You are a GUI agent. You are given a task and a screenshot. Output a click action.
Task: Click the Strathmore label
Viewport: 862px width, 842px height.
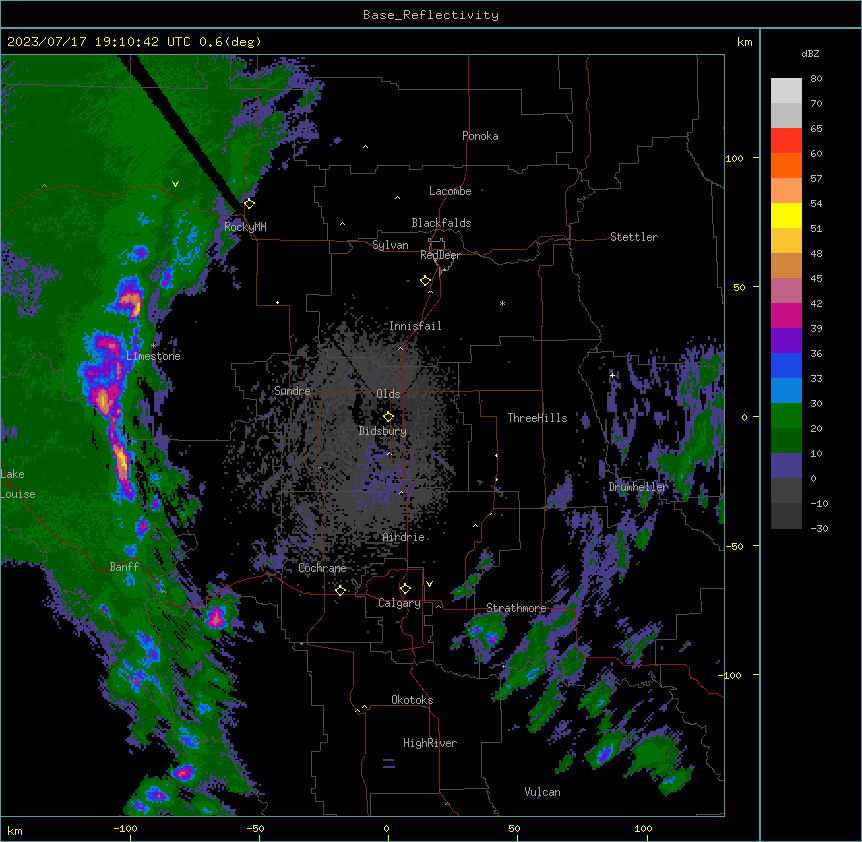click(516, 608)
